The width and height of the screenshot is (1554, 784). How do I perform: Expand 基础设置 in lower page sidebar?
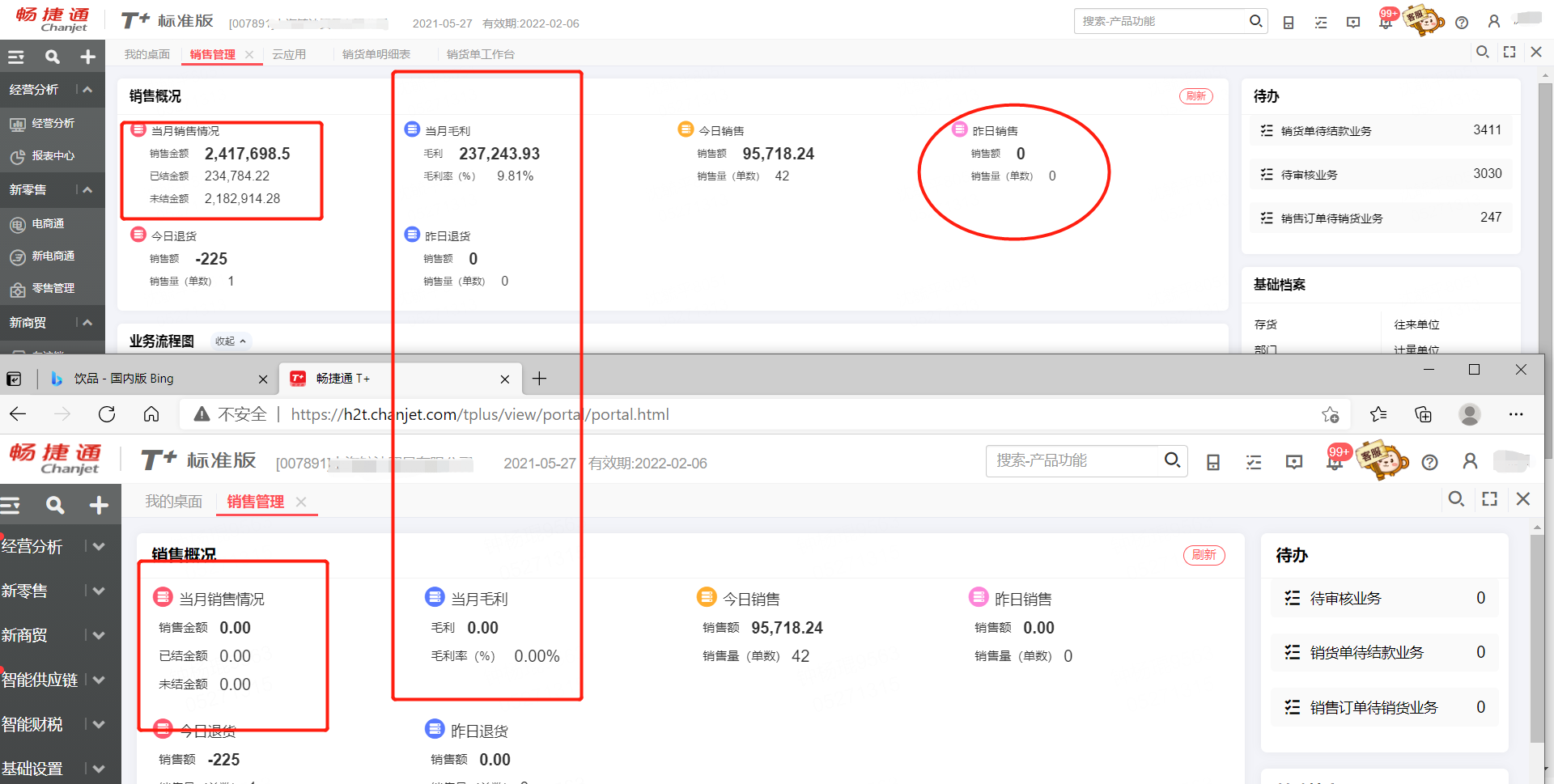(98, 769)
